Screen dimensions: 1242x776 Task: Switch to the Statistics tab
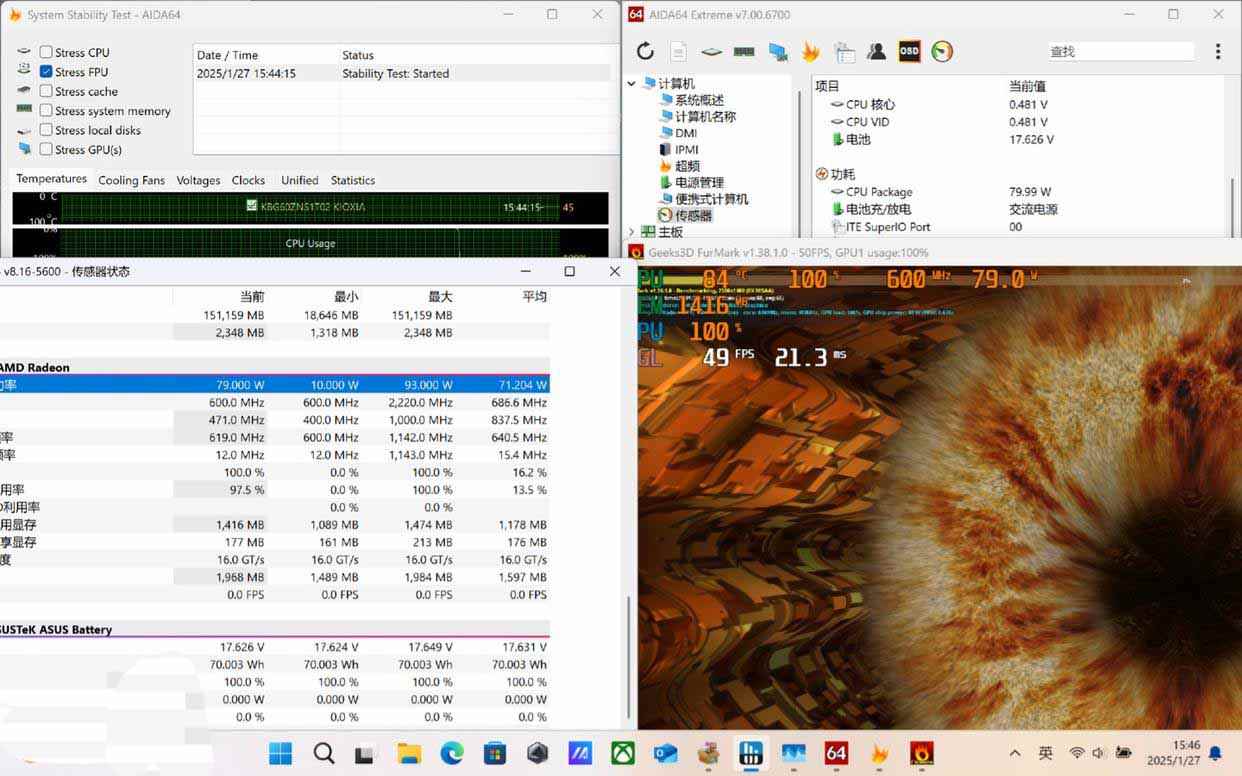coord(352,180)
